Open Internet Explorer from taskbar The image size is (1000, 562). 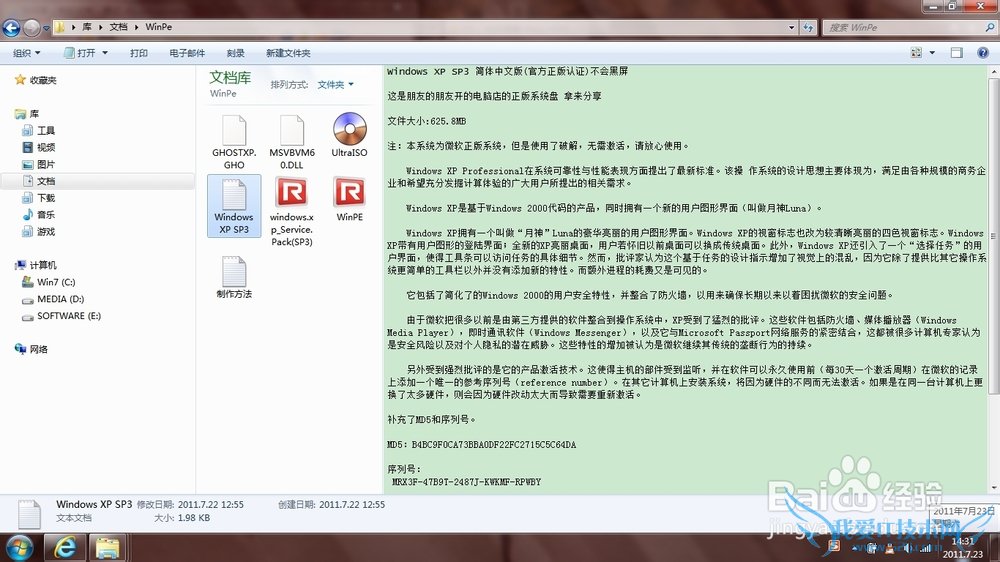point(64,548)
